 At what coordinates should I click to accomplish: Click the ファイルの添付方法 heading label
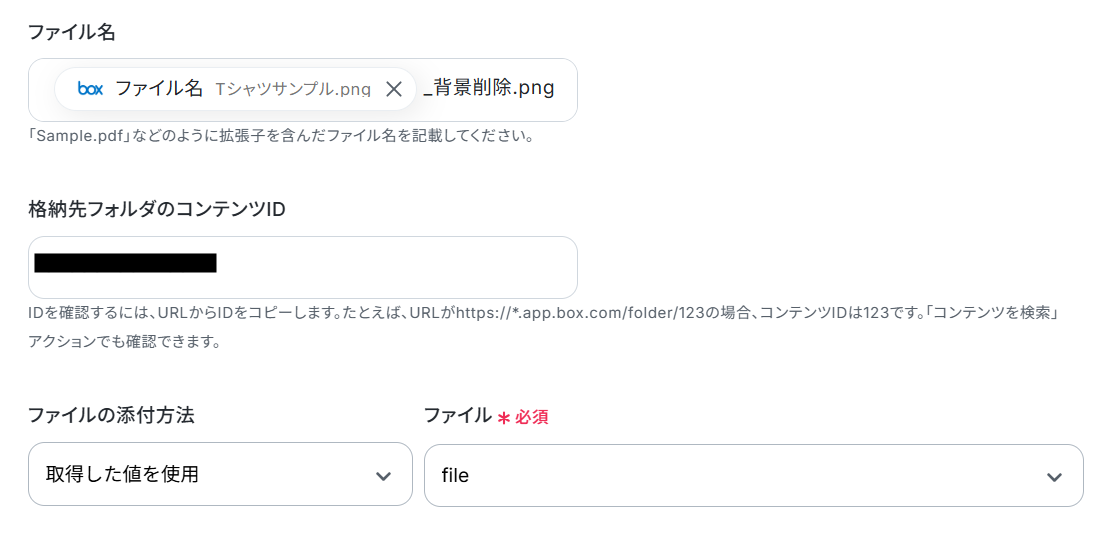111,415
